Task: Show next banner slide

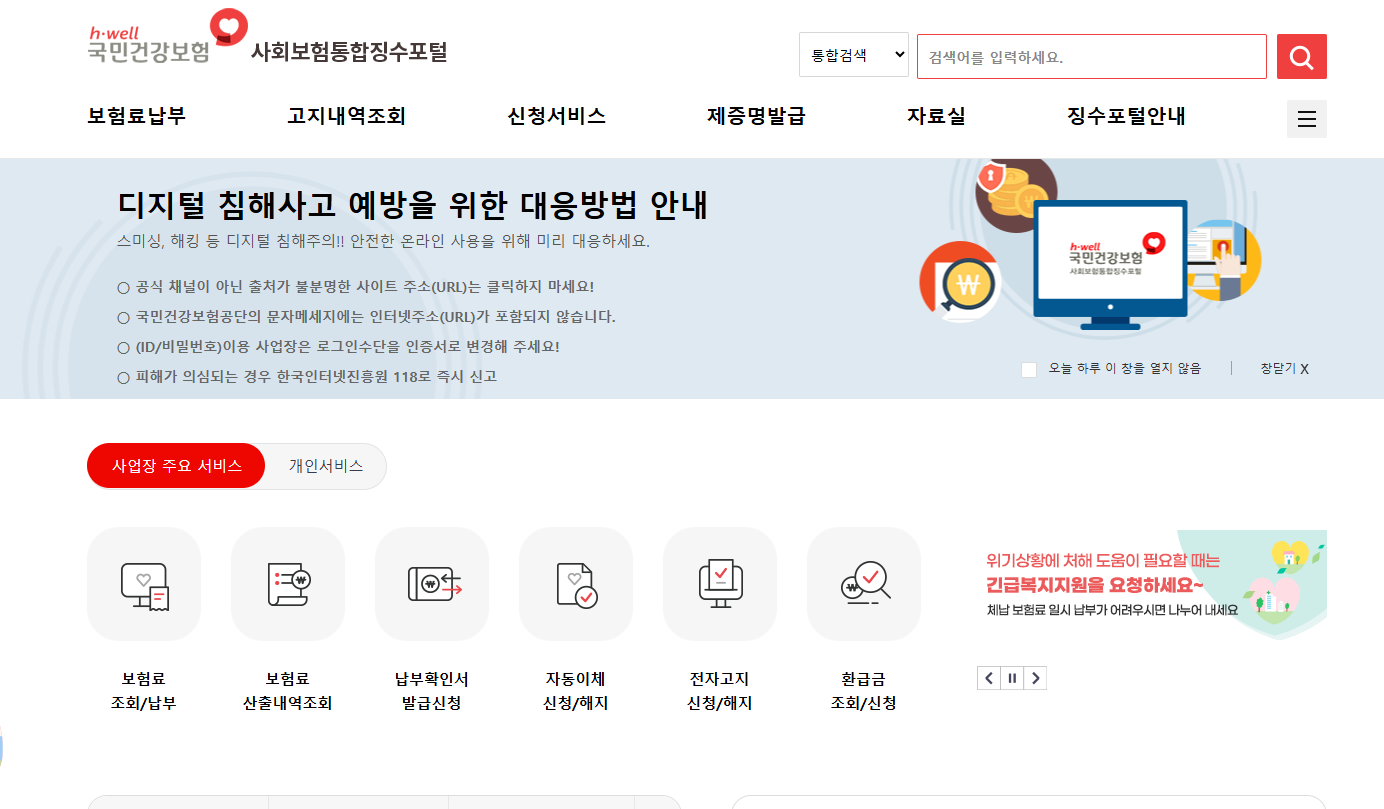Action: point(1036,678)
